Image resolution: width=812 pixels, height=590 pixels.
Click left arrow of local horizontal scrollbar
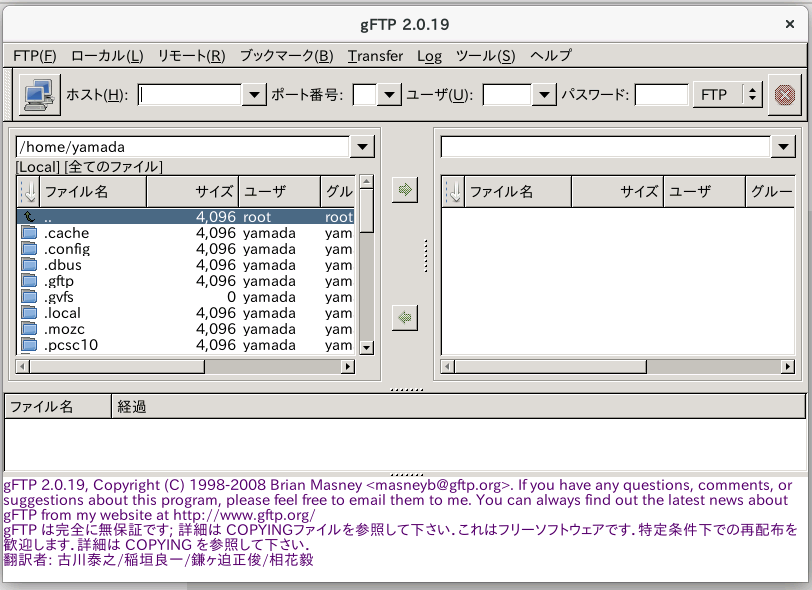tap(23, 367)
